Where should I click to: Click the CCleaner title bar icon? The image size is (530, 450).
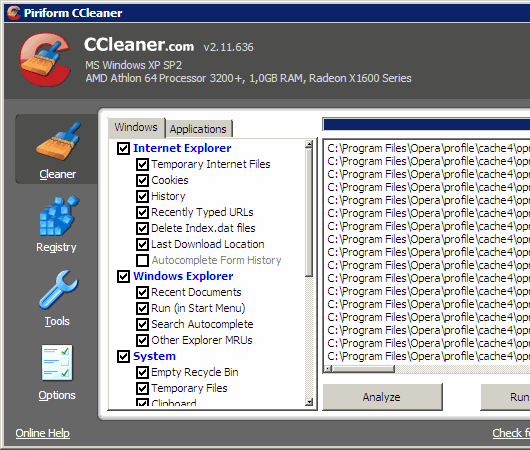pyautogui.click(x=14, y=13)
